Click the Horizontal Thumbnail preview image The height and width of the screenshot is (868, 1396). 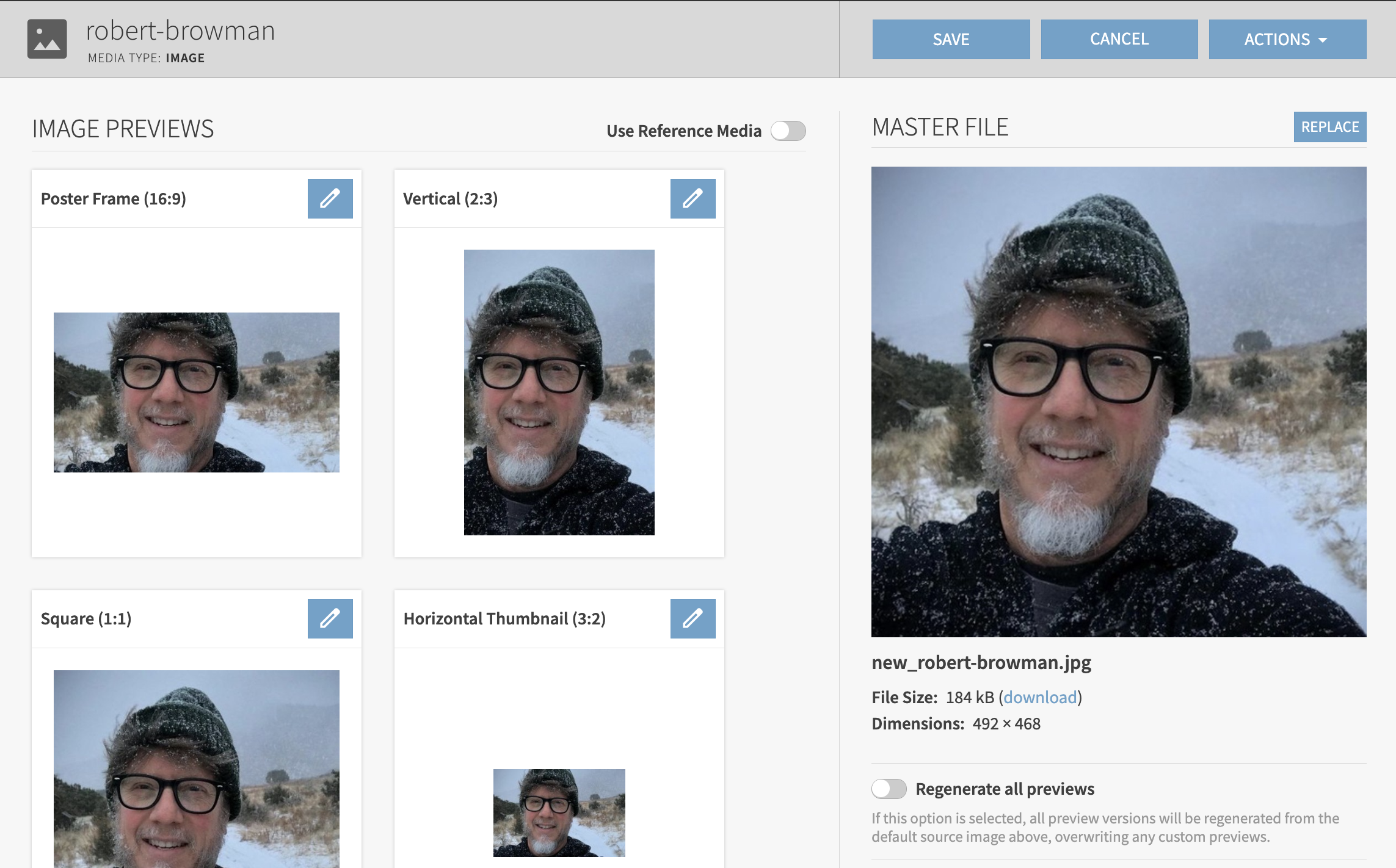pos(558,812)
